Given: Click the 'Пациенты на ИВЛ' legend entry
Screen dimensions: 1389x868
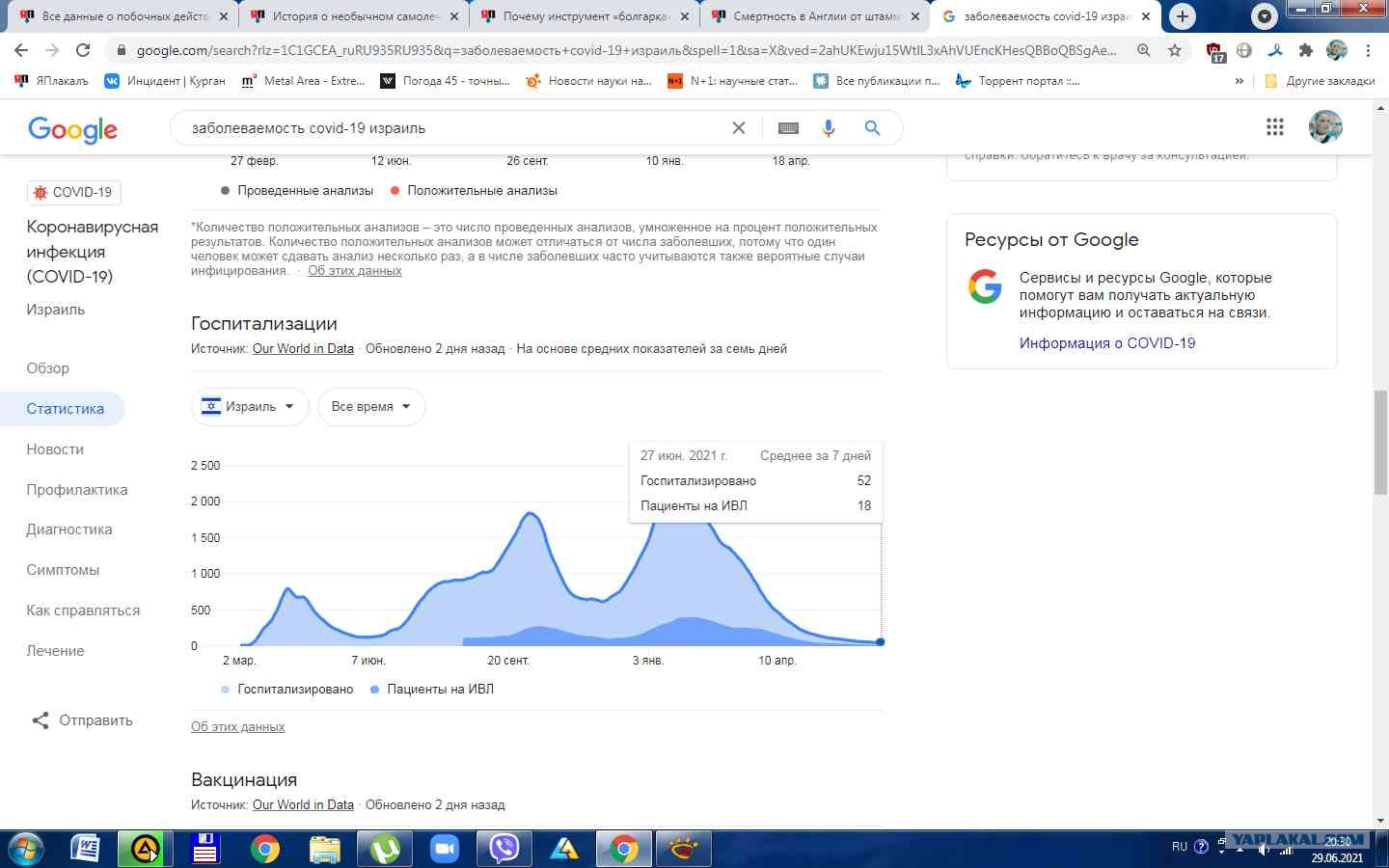Looking at the screenshot, I should tap(432, 689).
